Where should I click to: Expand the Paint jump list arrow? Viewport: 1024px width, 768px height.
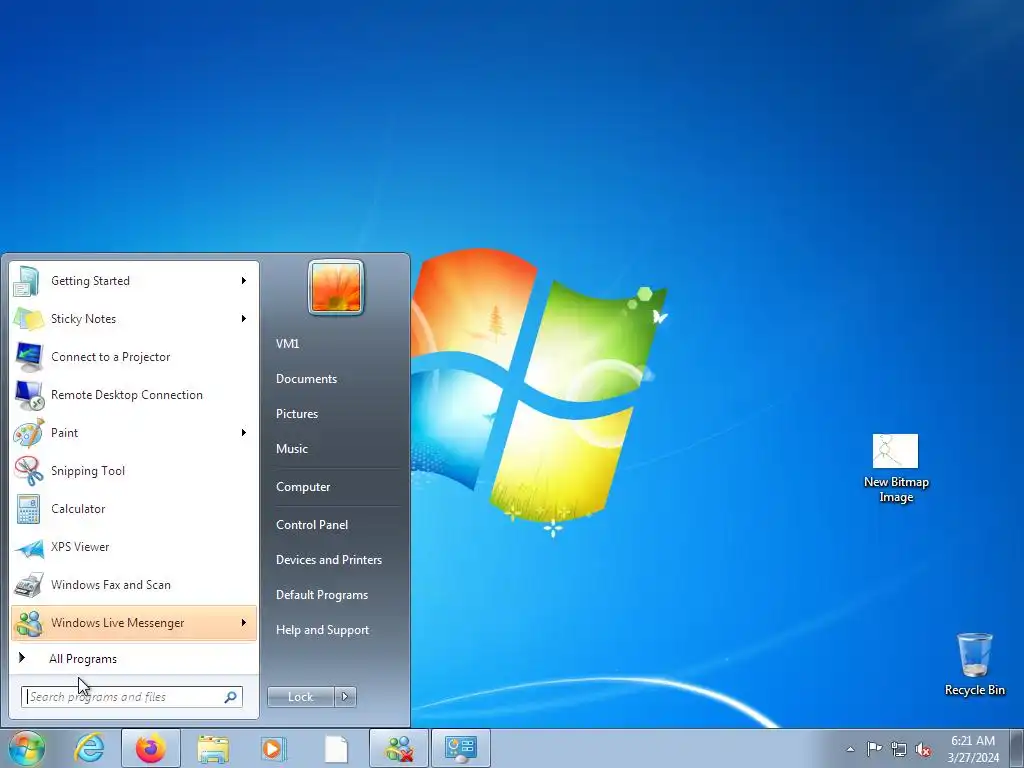[x=244, y=432]
